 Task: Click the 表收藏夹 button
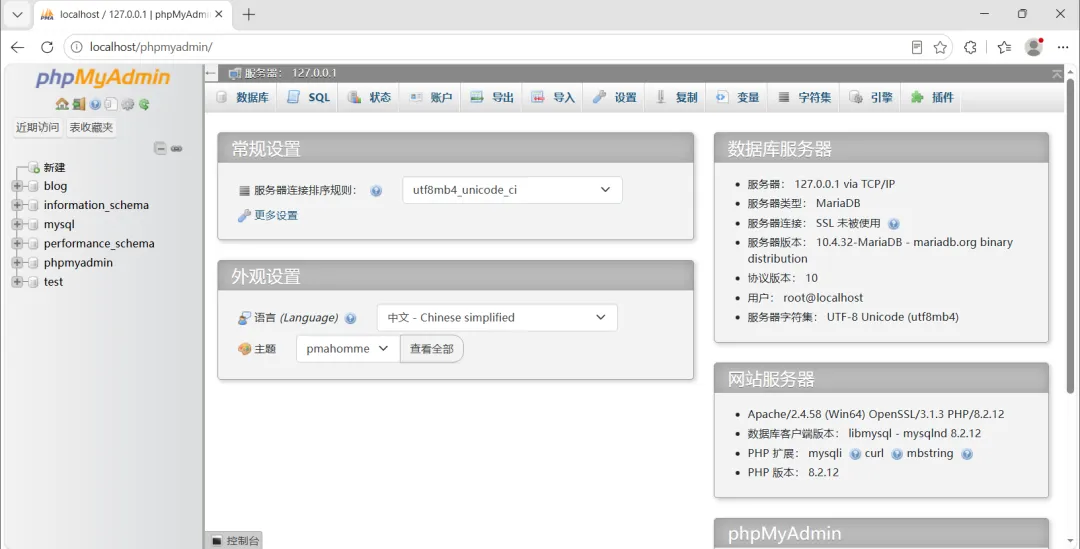point(91,127)
